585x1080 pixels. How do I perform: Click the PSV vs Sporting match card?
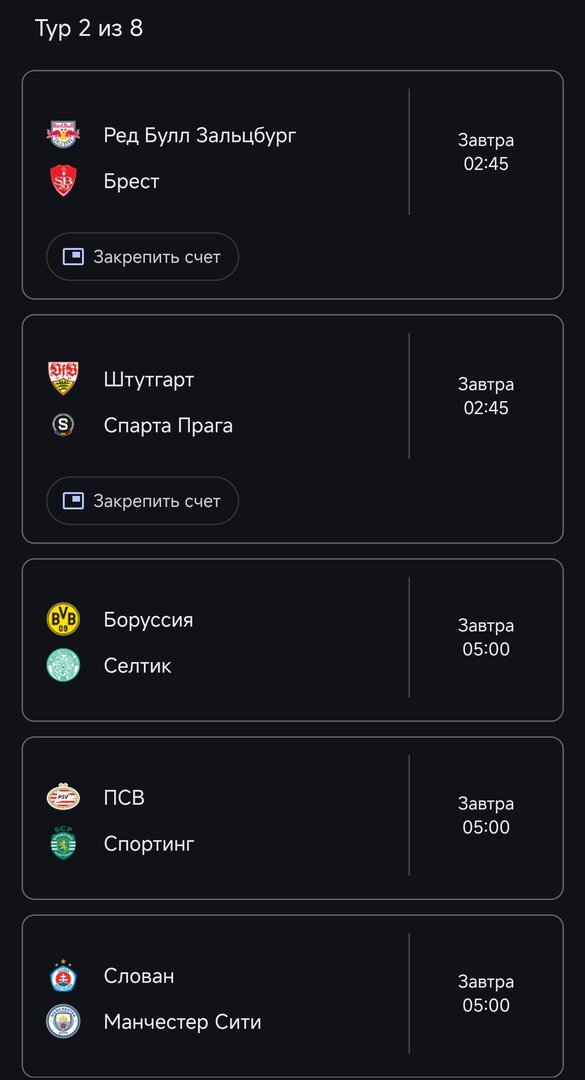[x=292, y=818]
